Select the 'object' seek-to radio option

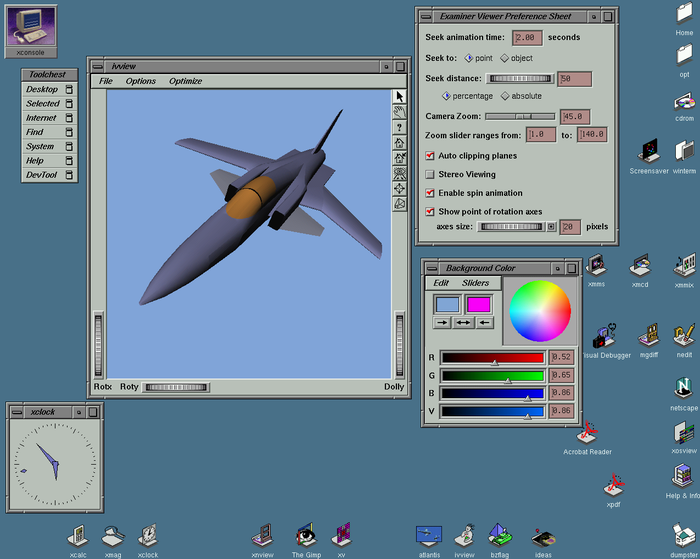[505, 58]
